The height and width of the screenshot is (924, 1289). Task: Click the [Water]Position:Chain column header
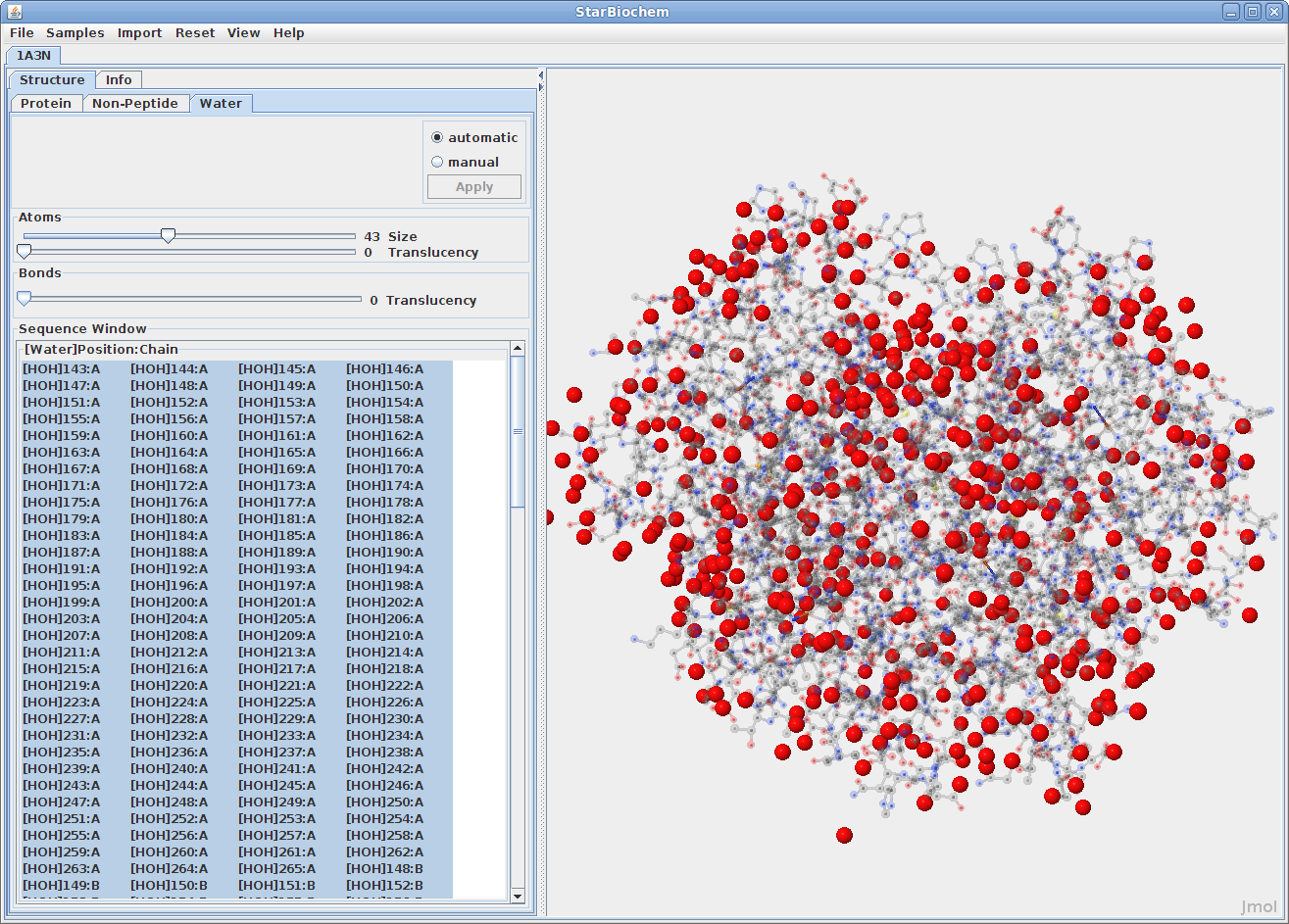coord(102,349)
